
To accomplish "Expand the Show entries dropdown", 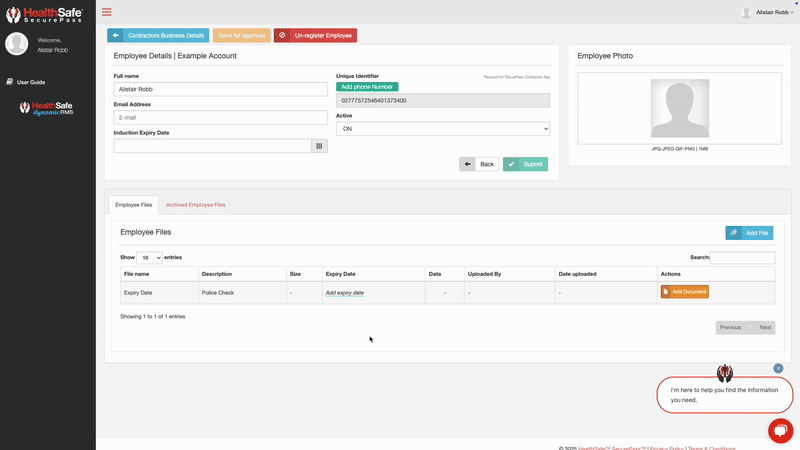I will pos(149,257).
